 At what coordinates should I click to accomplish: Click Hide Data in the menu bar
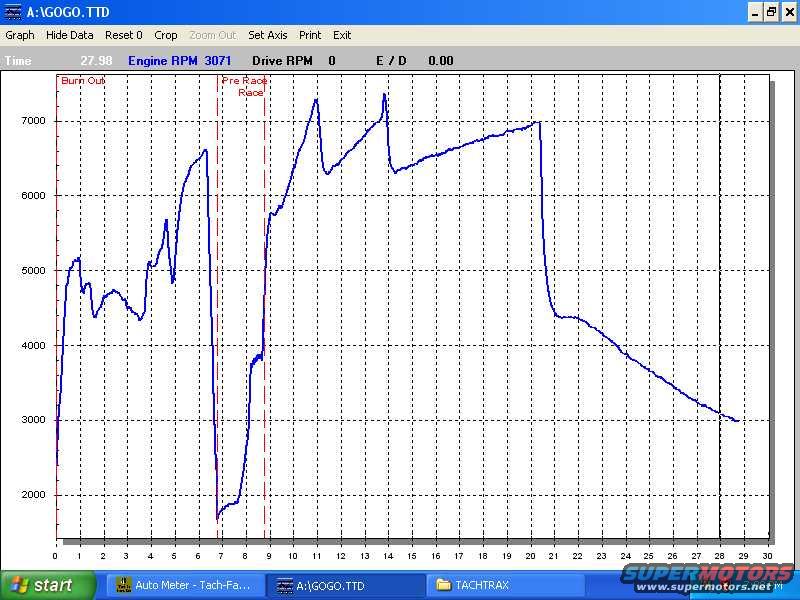[70, 35]
